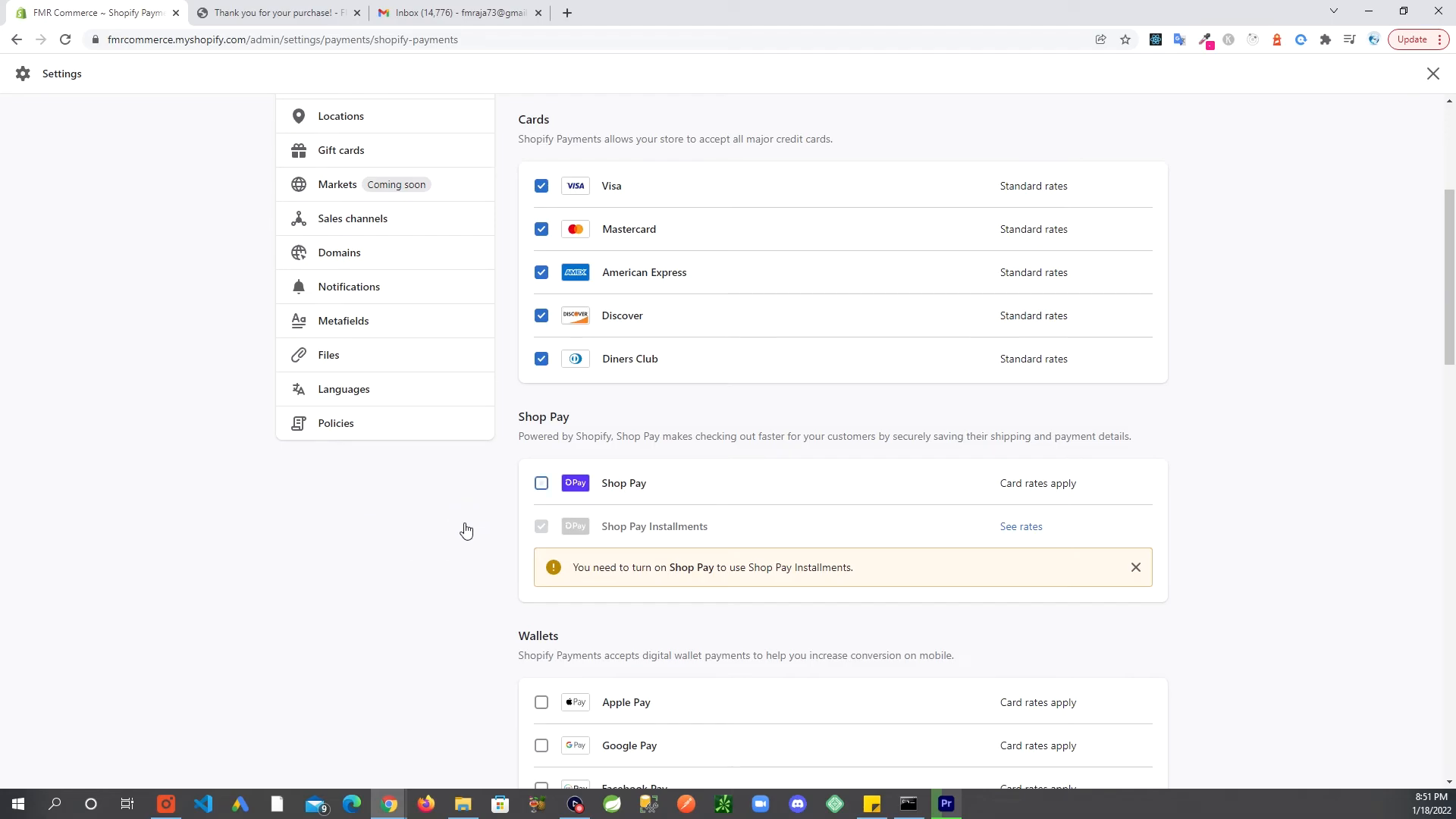Uncheck the Diners Club checkbox
This screenshot has width=1456, height=819.
541,359
